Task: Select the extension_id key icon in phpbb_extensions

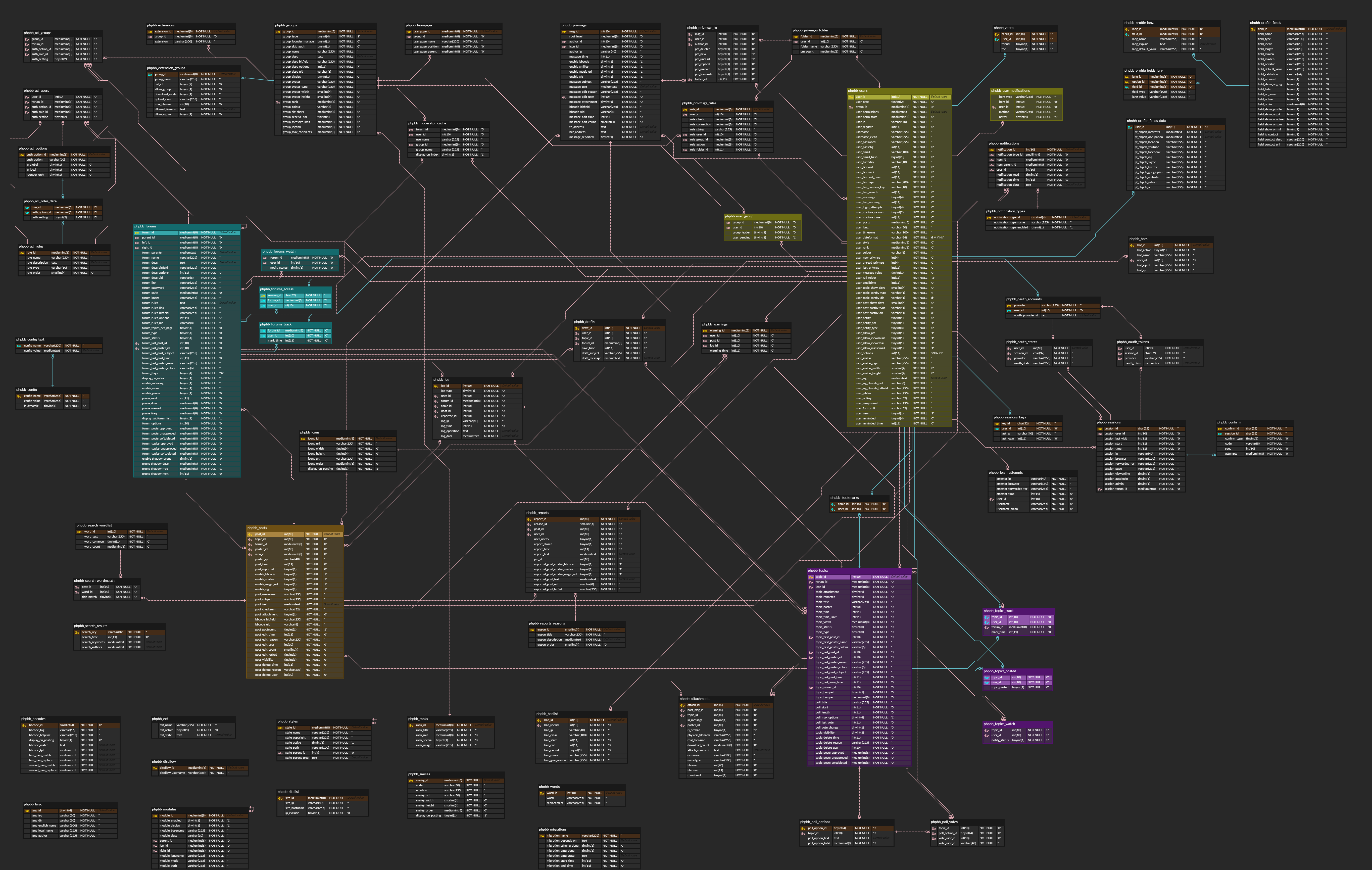Action: 150,31
